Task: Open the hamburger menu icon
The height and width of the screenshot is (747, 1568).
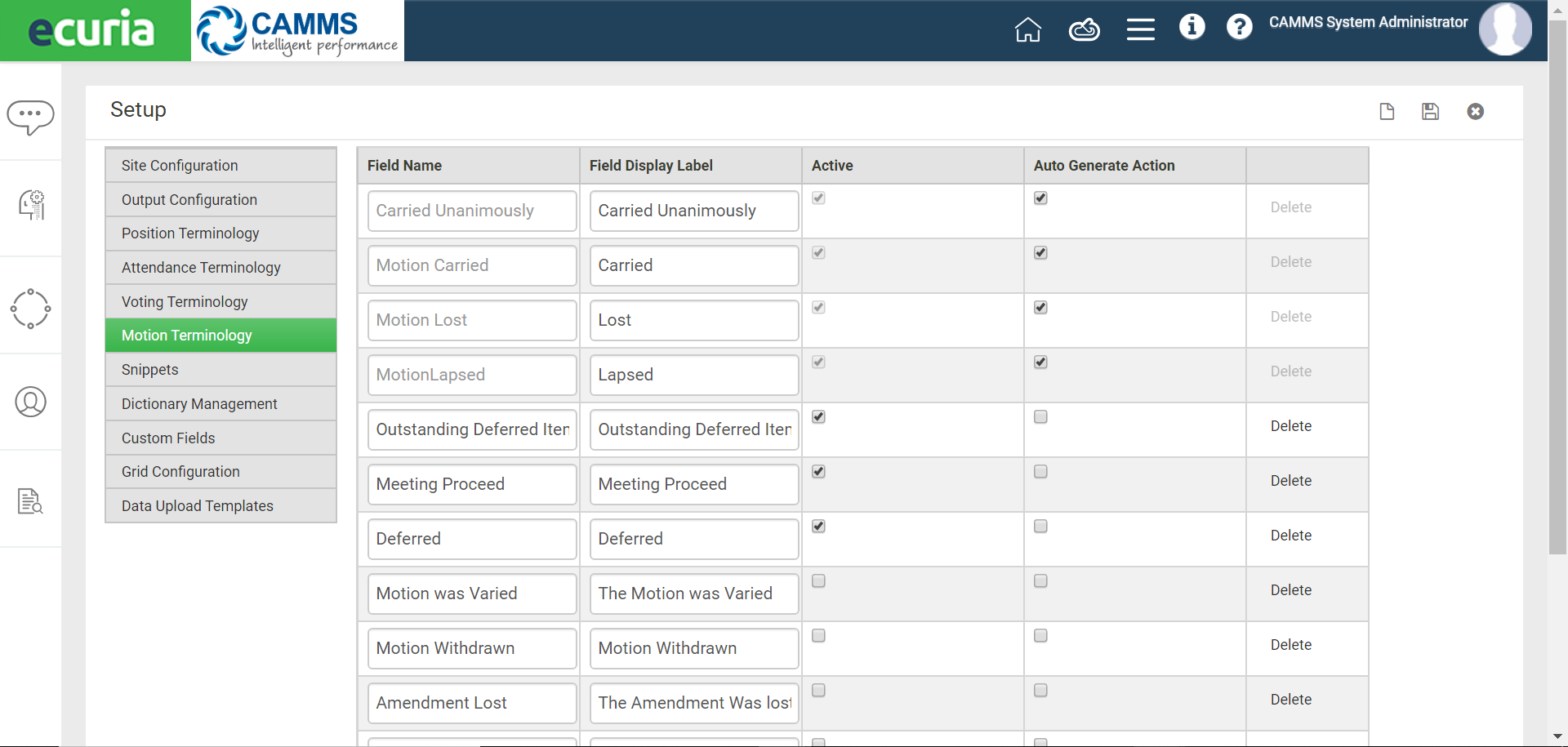Action: point(1140,29)
